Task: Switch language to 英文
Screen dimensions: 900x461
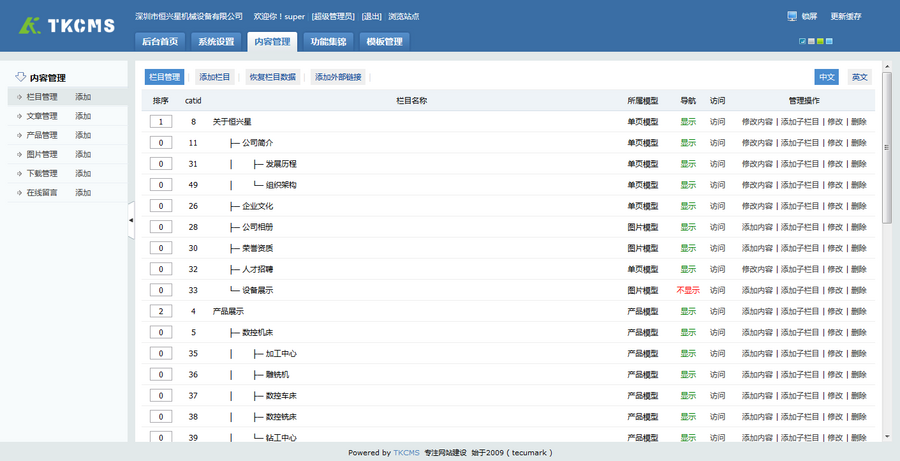Action: tap(860, 77)
